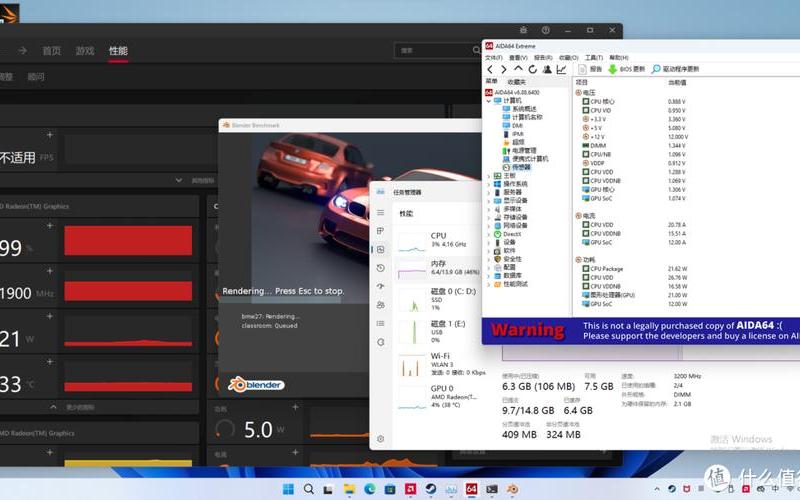Screen dimensions: 800x500
Task: Open Task Manager startup apps sidebar icon
Action: pos(381,286)
